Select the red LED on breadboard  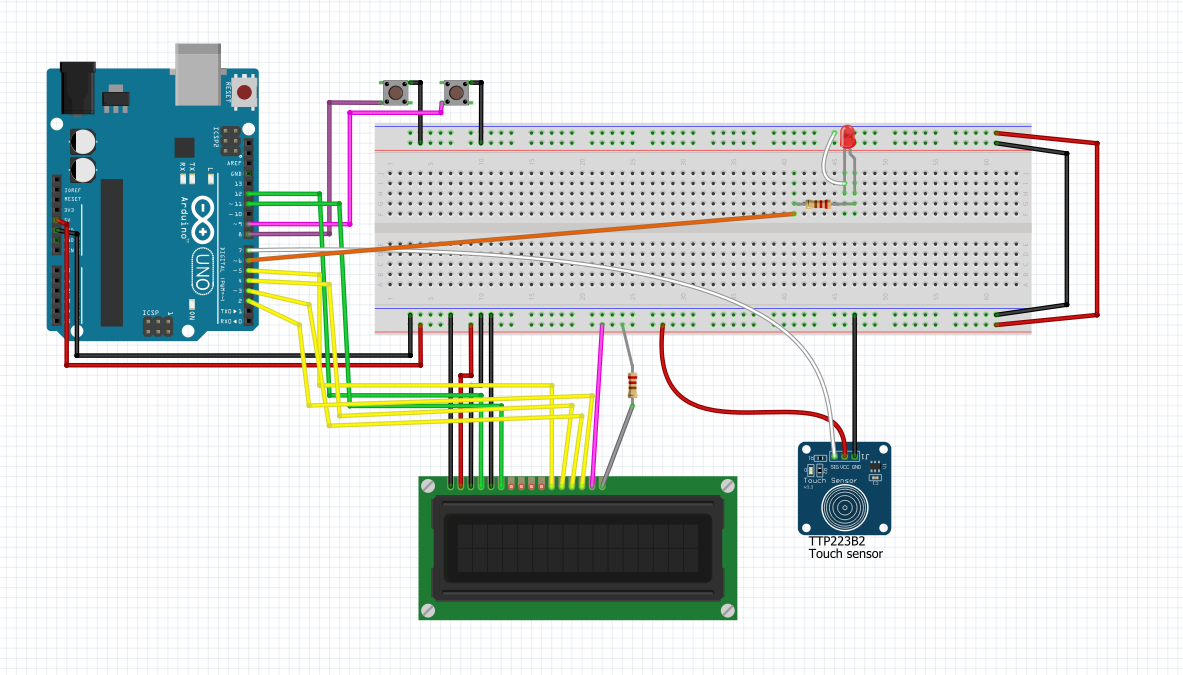tap(847, 137)
